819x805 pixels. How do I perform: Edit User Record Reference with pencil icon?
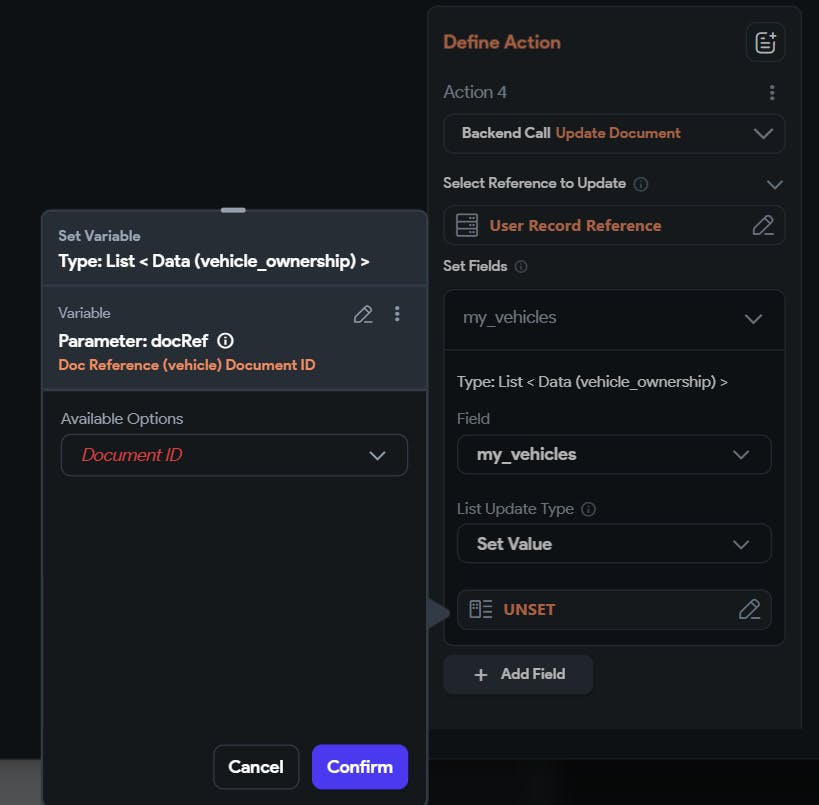[762, 225]
